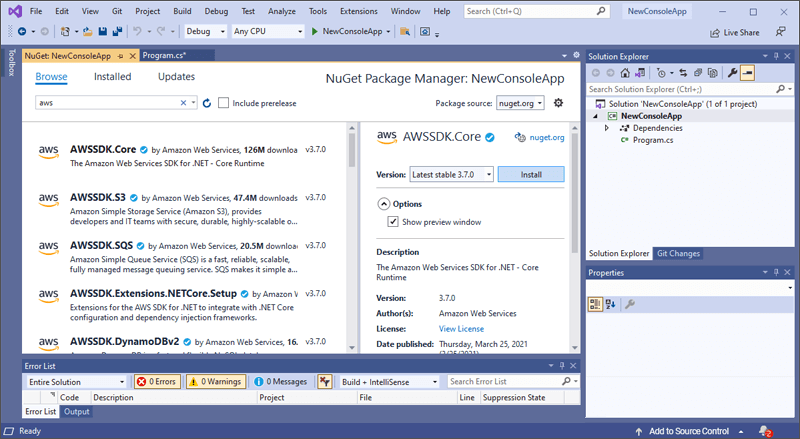The width and height of the screenshot is (800, 439).
Task: Click the Pending Changes Filter clock icon
Action: [x=661, y=73]
